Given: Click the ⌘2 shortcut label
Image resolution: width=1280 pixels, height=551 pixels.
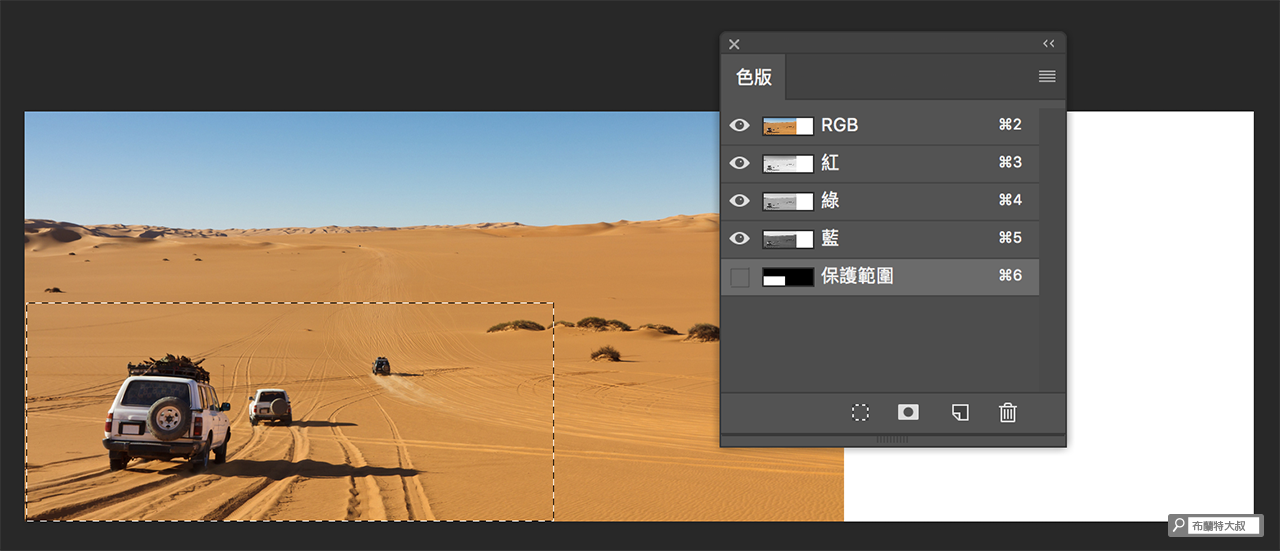Looking at the screenshot, I should pyautogui.click(x=1010, y=125).
